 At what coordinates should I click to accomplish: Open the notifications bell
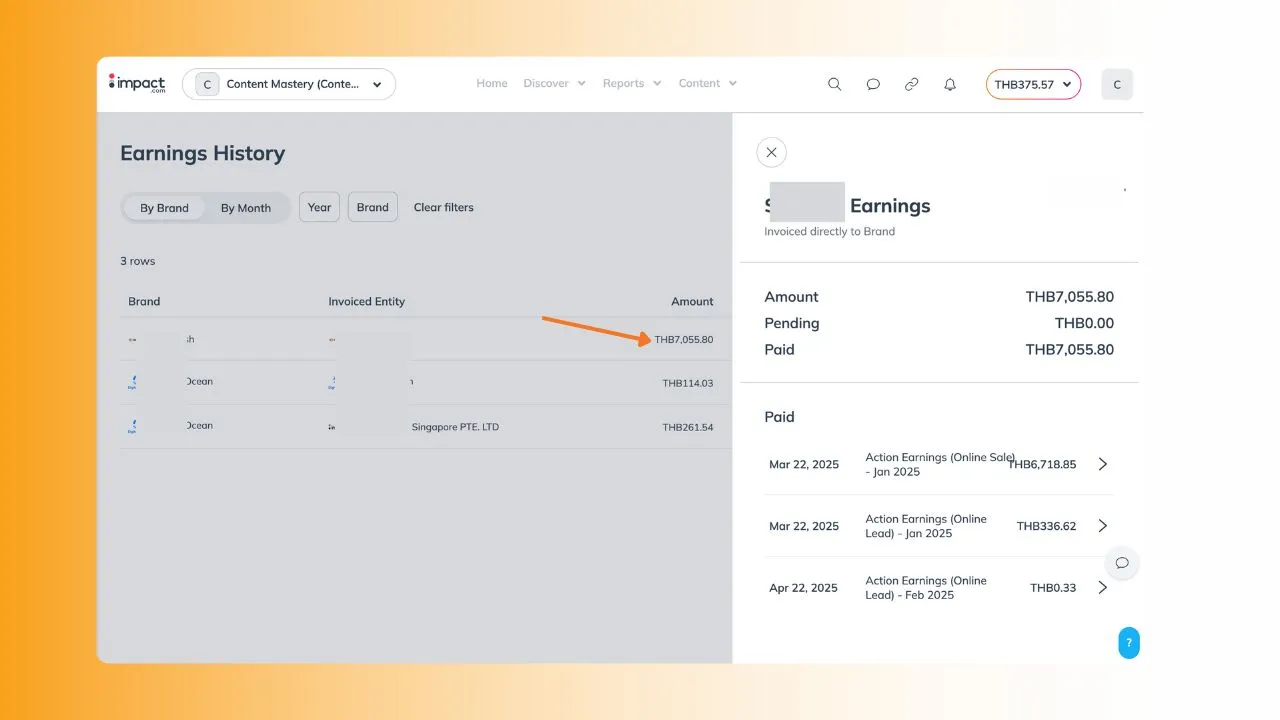pos(950,84)
